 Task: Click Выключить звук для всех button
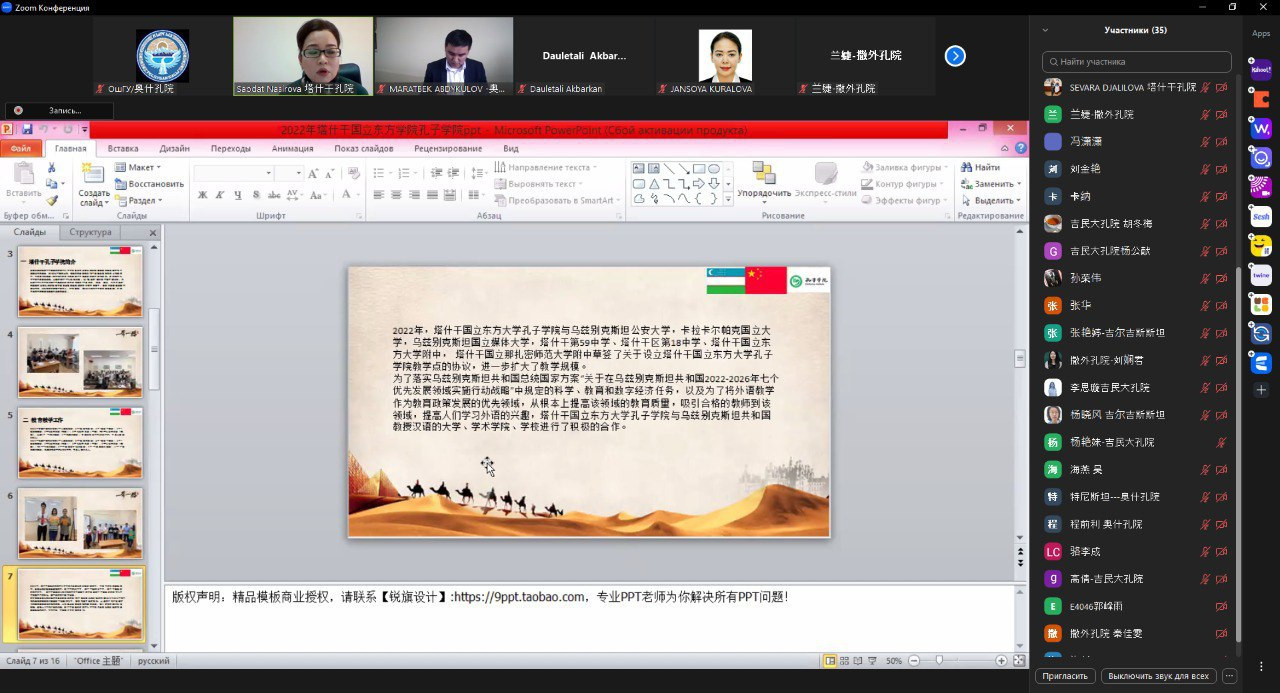(x=1159, y=676)
